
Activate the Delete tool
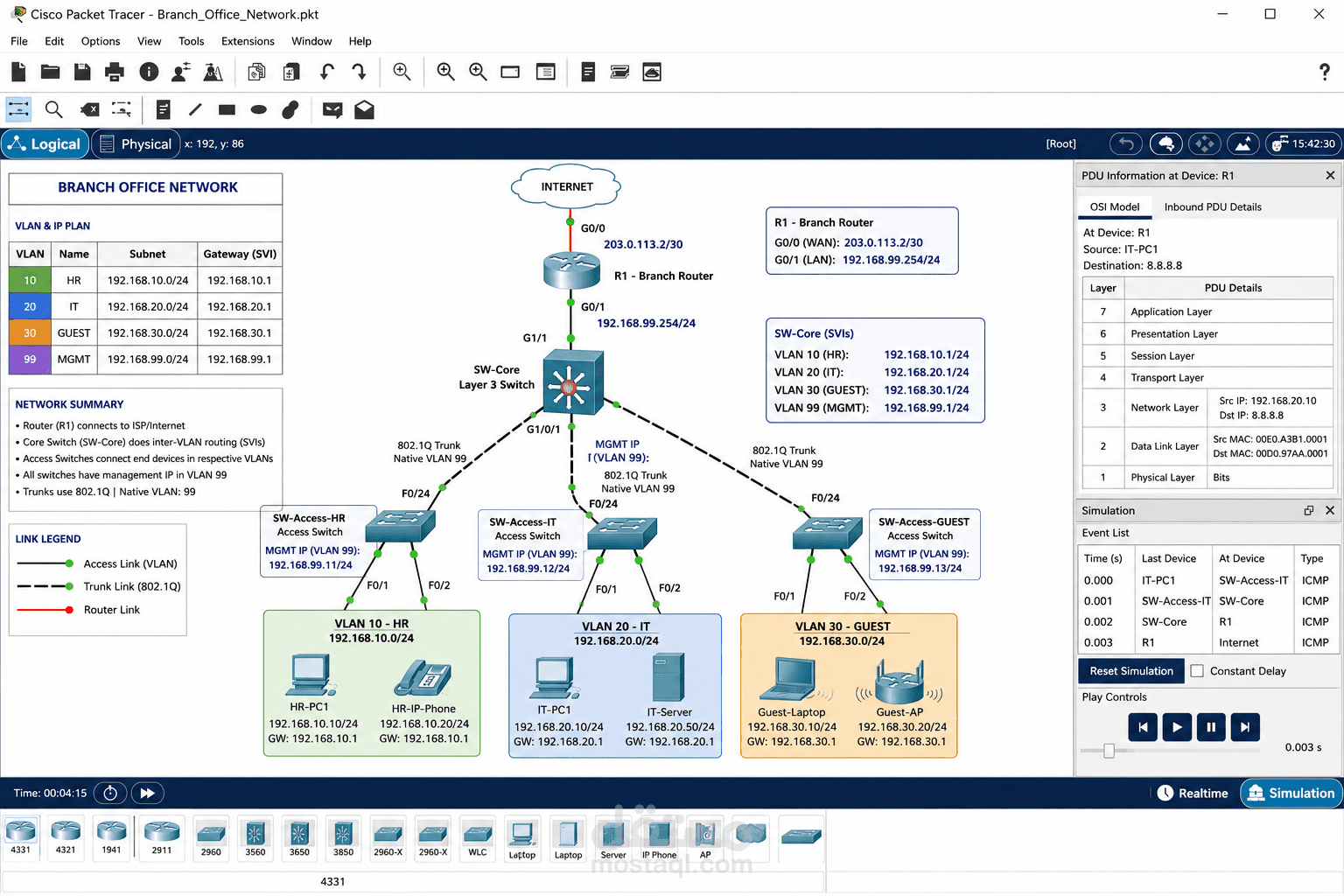[x=89, y=109]
